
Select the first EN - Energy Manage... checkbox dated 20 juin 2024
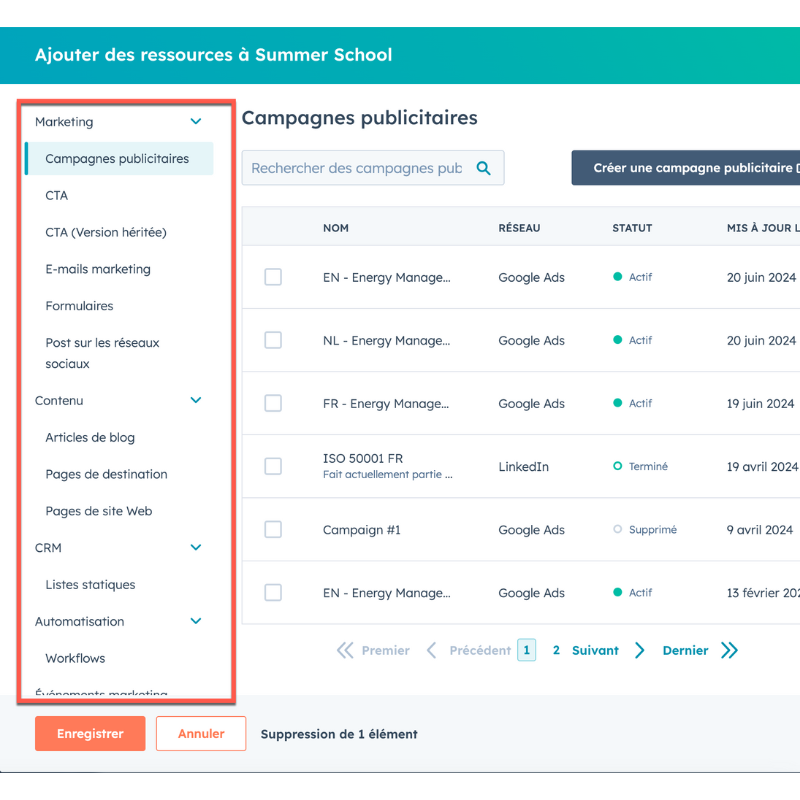[x=273, y=277]
